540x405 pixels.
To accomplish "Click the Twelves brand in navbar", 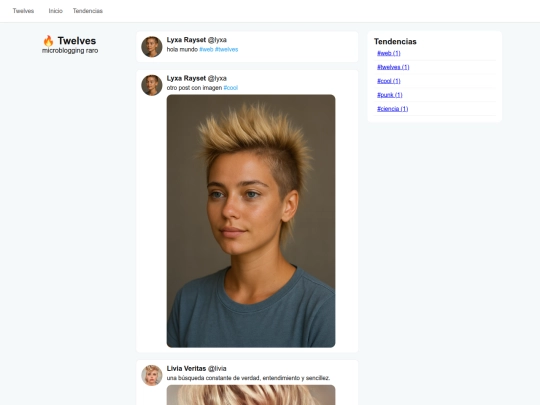I will pos(23,11).
